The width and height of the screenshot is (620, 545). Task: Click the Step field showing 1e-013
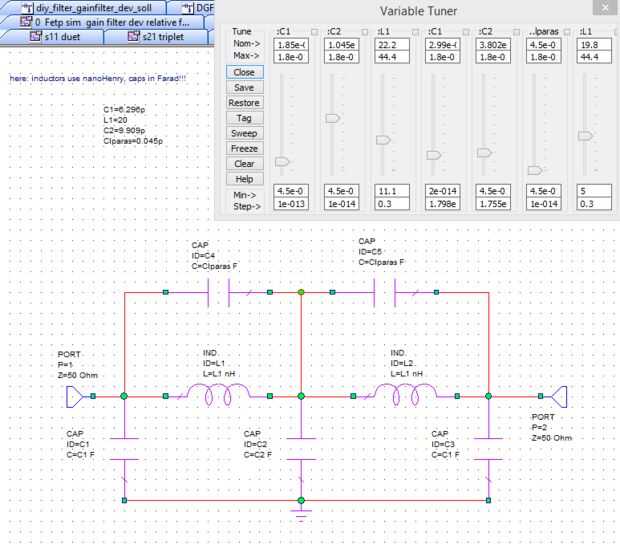click(291, 204)
